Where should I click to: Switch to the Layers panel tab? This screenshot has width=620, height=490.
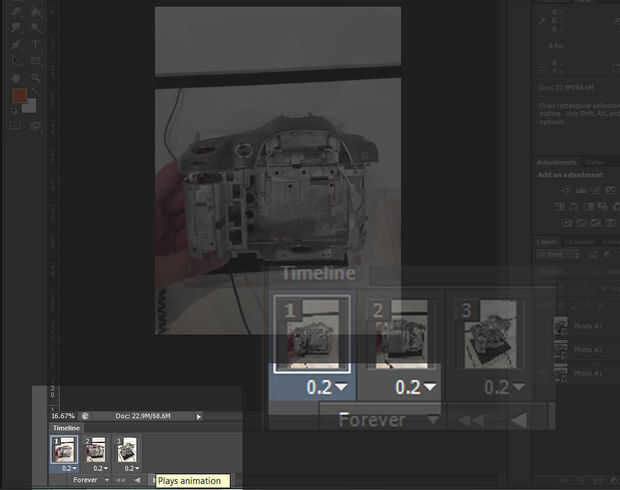(548, 242)
